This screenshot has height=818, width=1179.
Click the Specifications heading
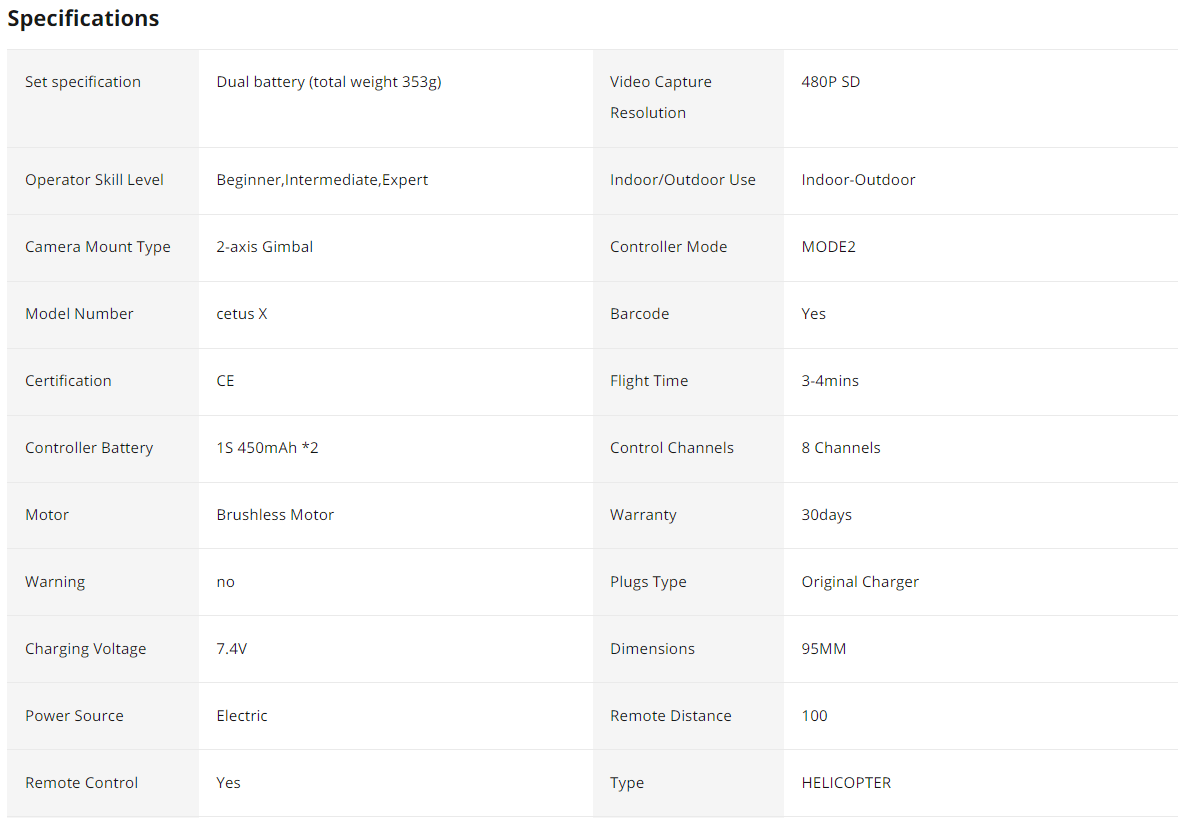click(83, 18)
